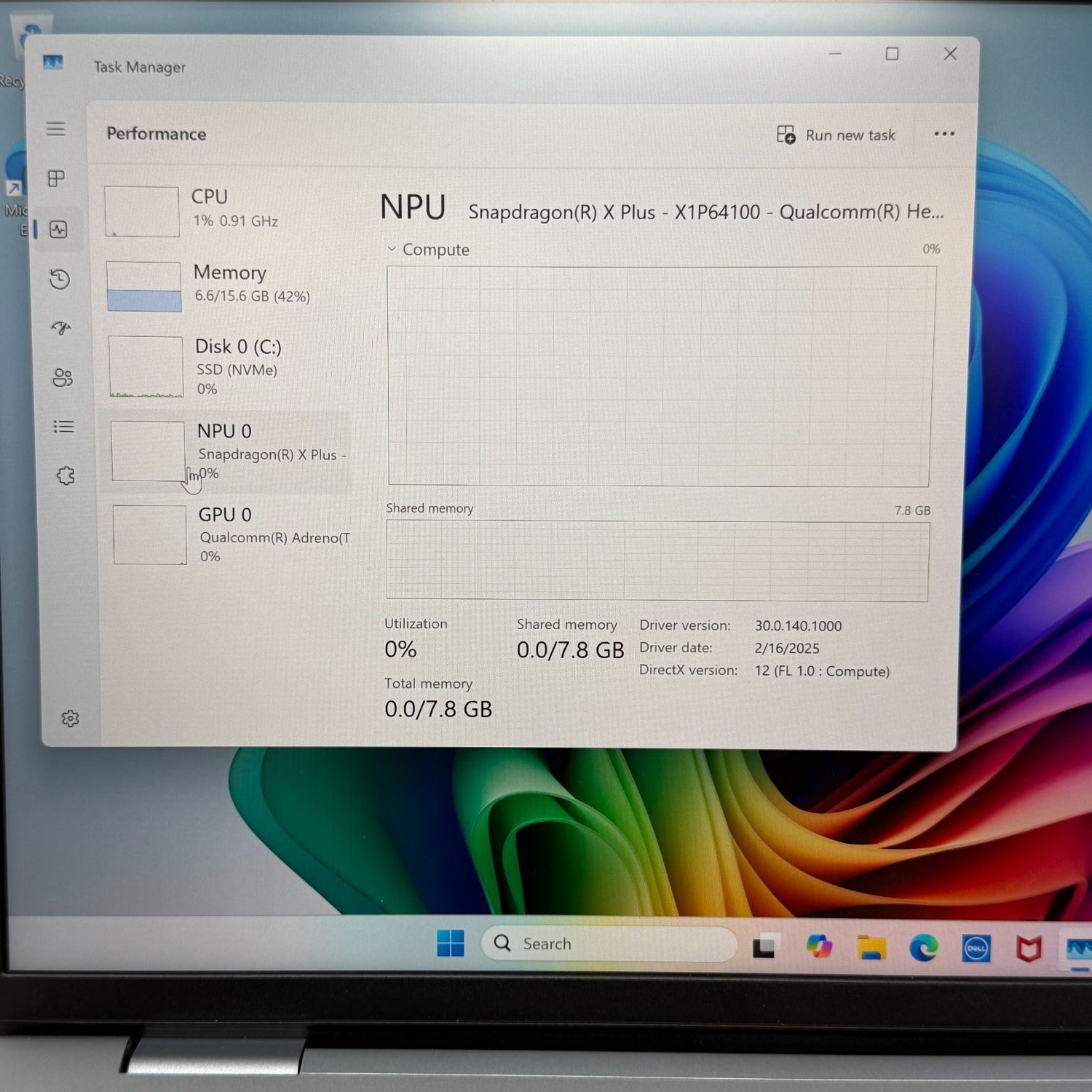Click driver date value 2/16/2025
The image size is (1092, 1092).
point(787,649)
